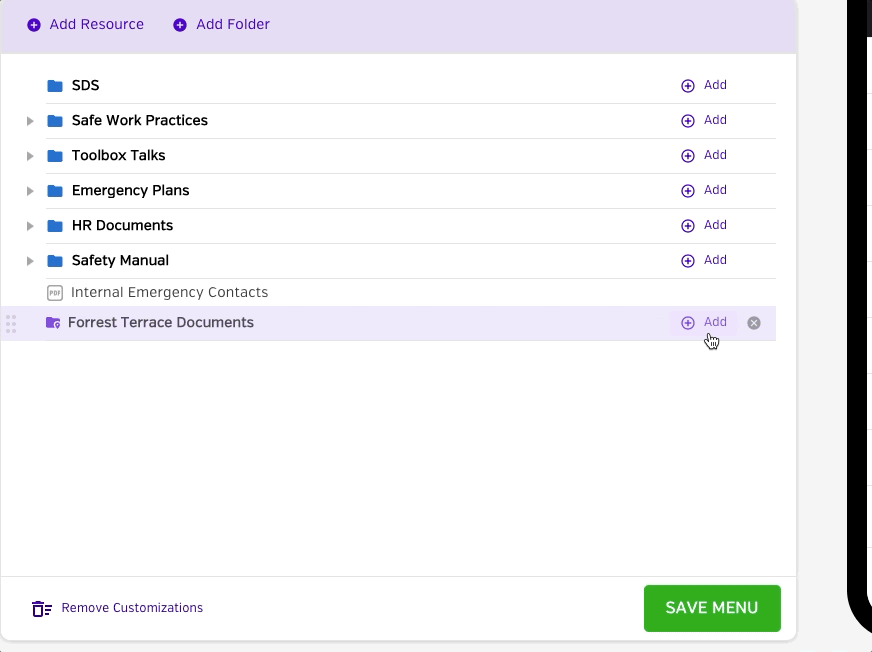Select the Safe Work Practices label
The height and width of the screenshot is (652, 872).
[x=140, y=121]
